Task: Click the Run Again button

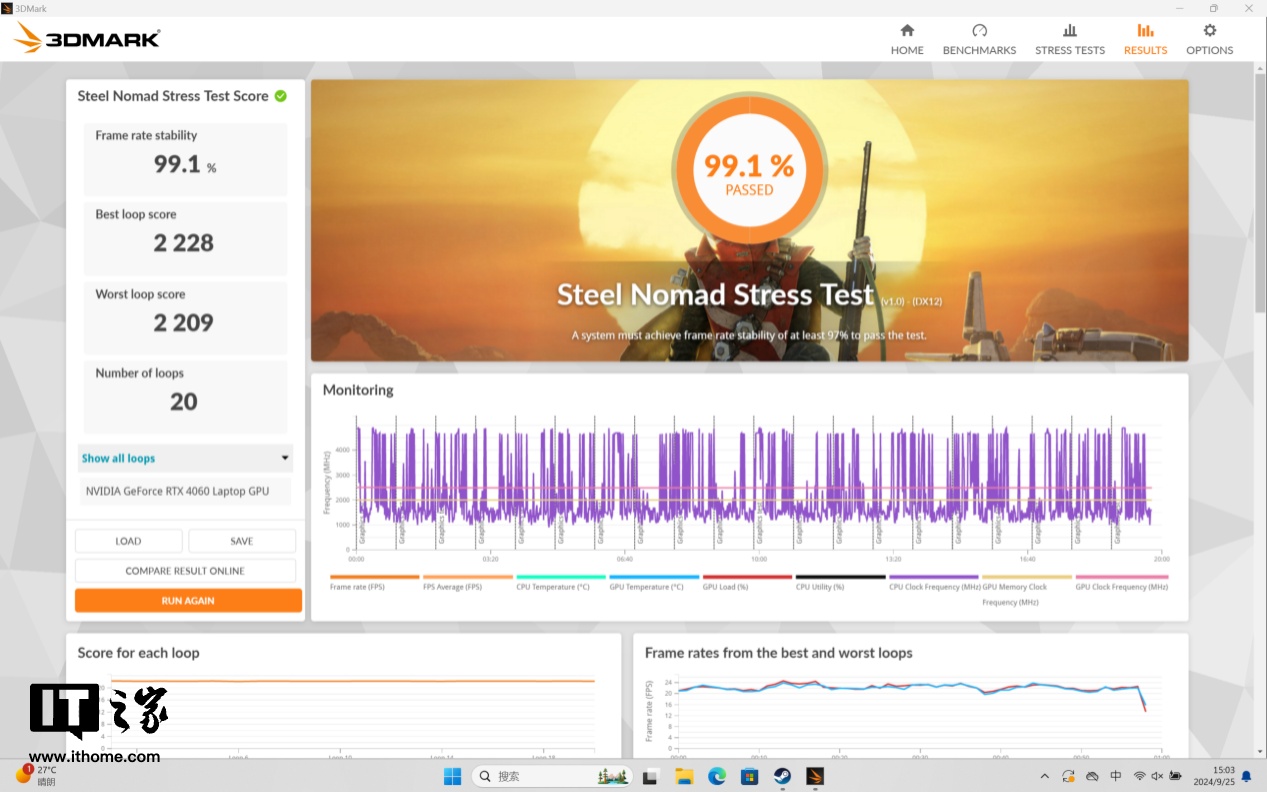Action: (188, 601)
